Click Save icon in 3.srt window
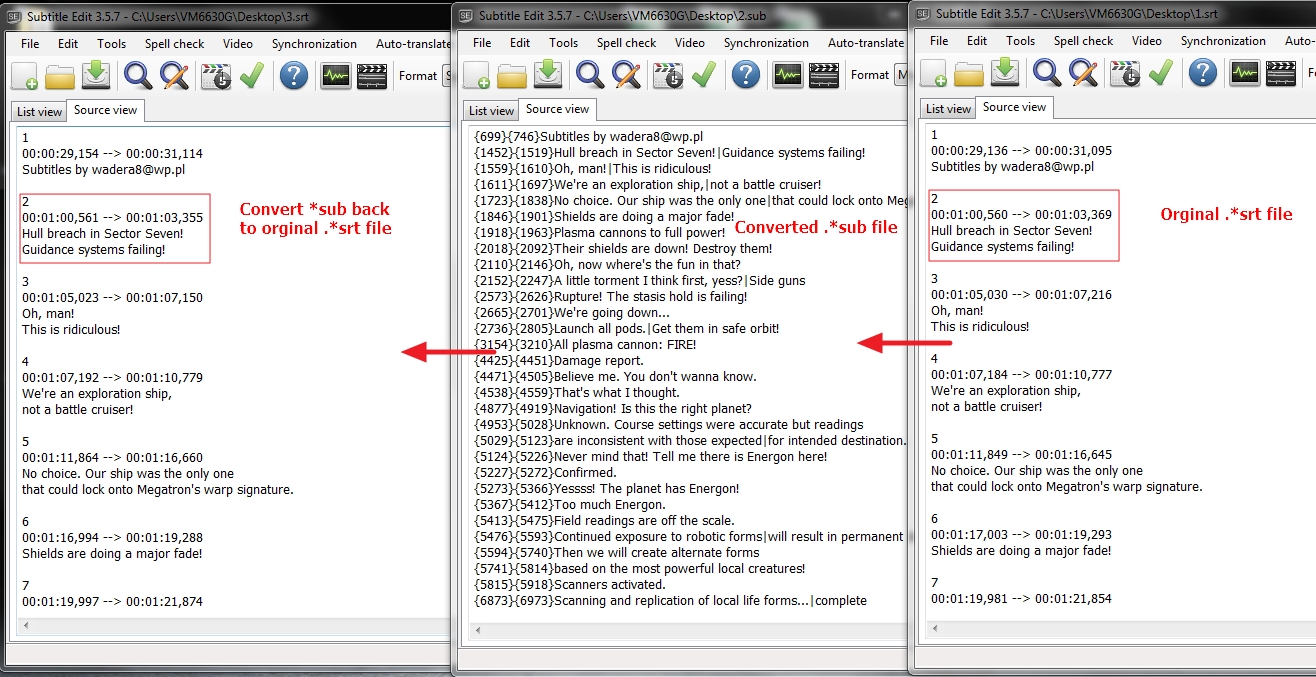 96,75
